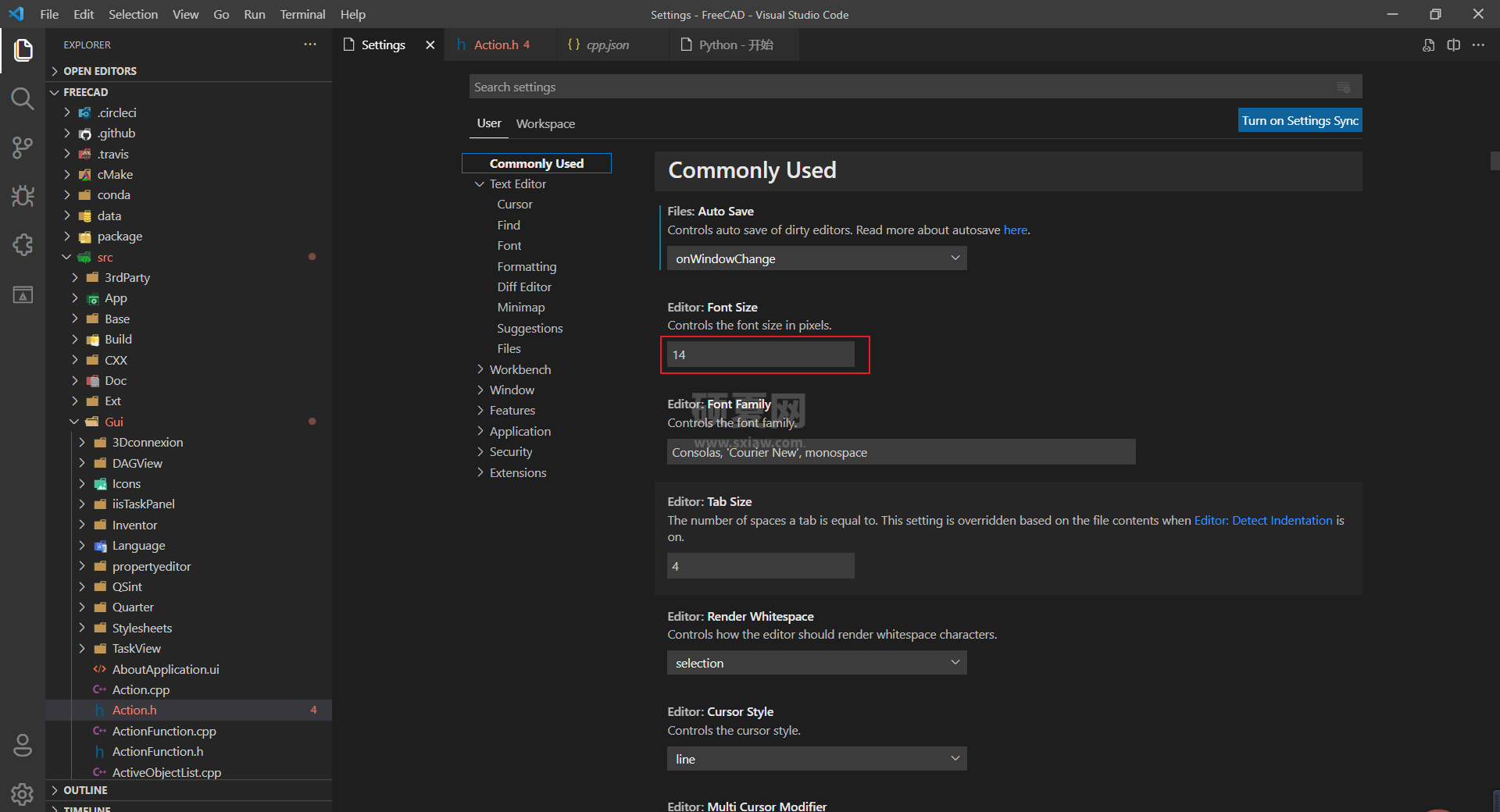This screenshot has height=812, width=1500.
Task: Open the File menu
Action: coord(49,14)
